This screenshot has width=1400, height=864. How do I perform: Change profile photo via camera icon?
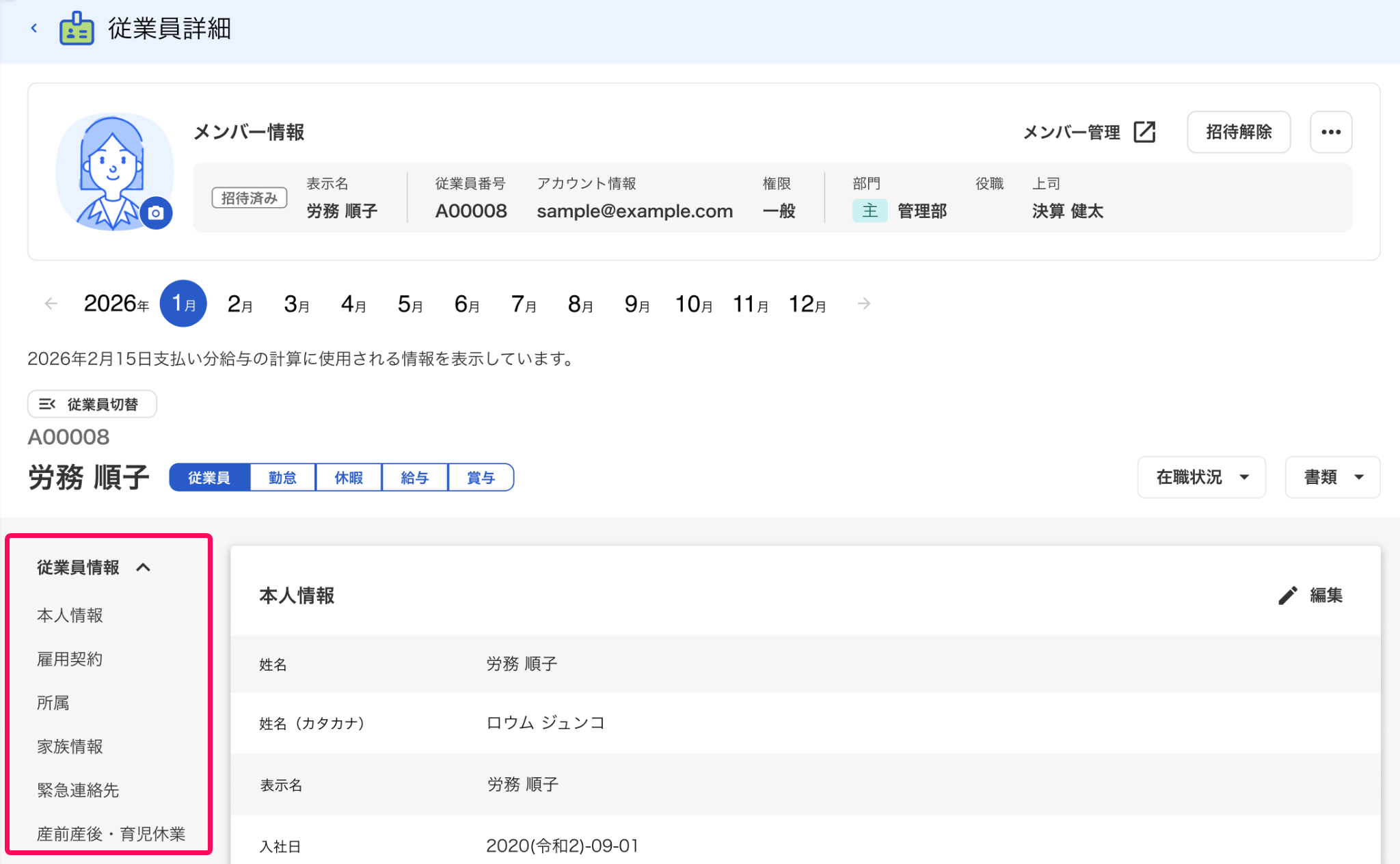click(156, 213)
